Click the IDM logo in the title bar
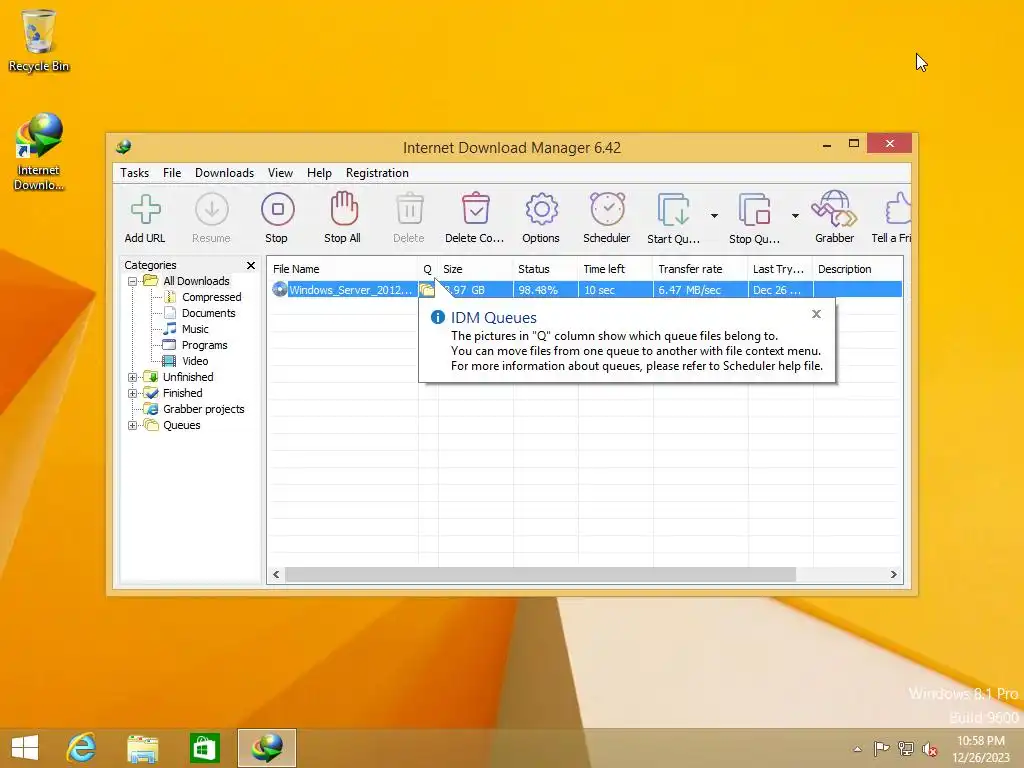Image resolution: width=1024 pixels, height=768 pixels. click(123, 146)
